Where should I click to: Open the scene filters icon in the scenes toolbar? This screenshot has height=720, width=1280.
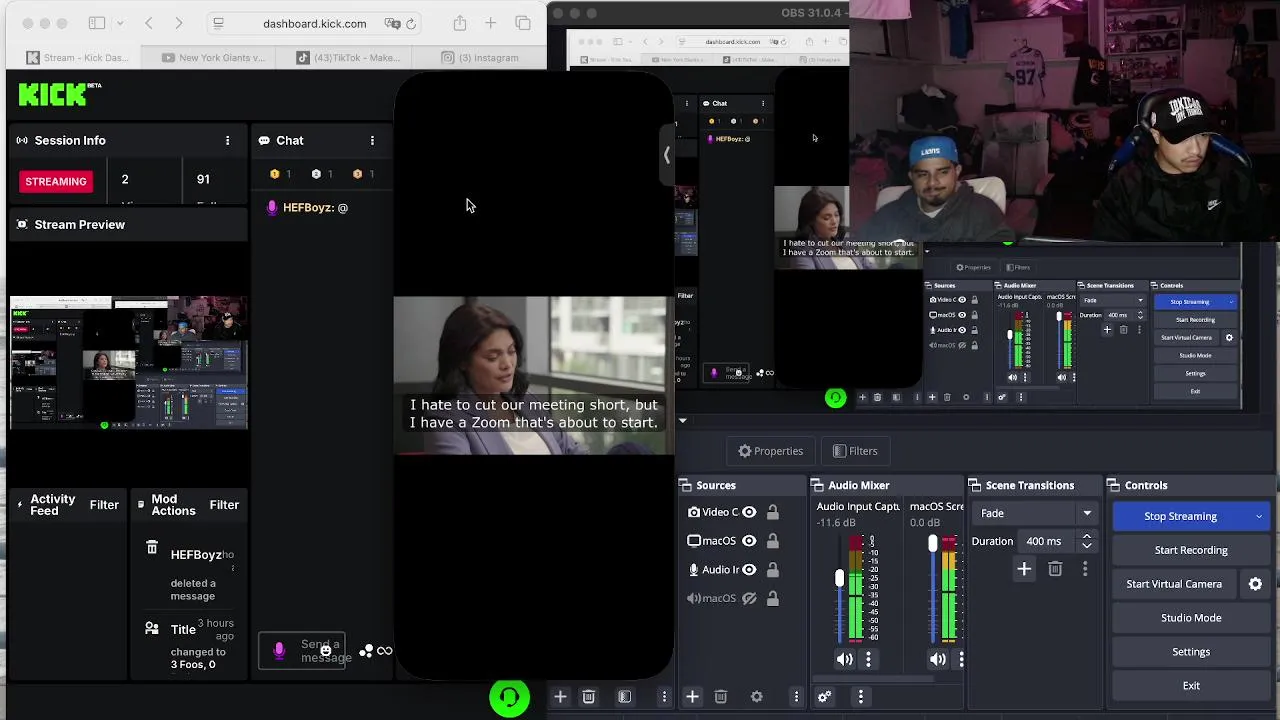coord(624,696)
